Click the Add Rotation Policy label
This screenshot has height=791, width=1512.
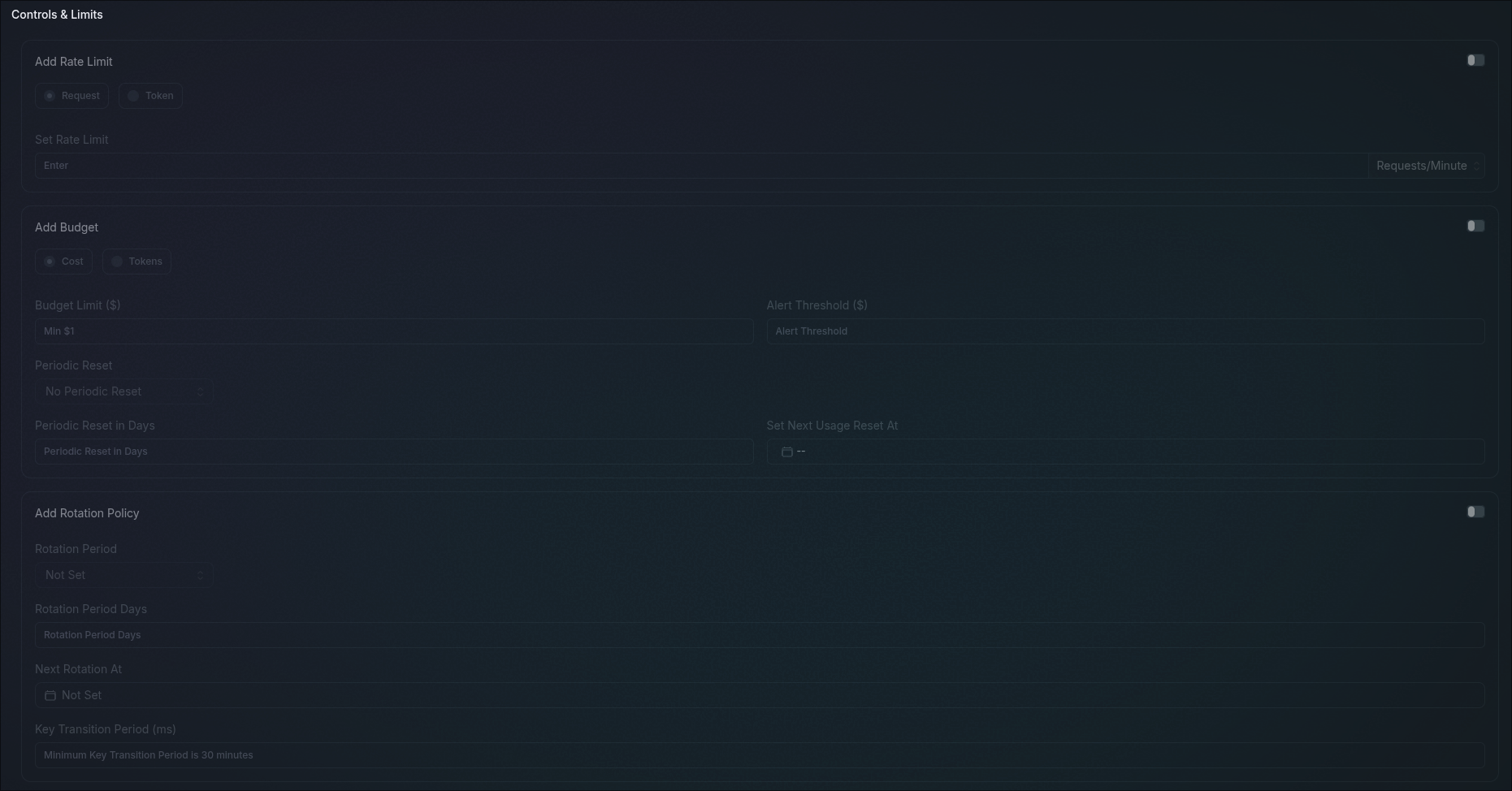87,513
